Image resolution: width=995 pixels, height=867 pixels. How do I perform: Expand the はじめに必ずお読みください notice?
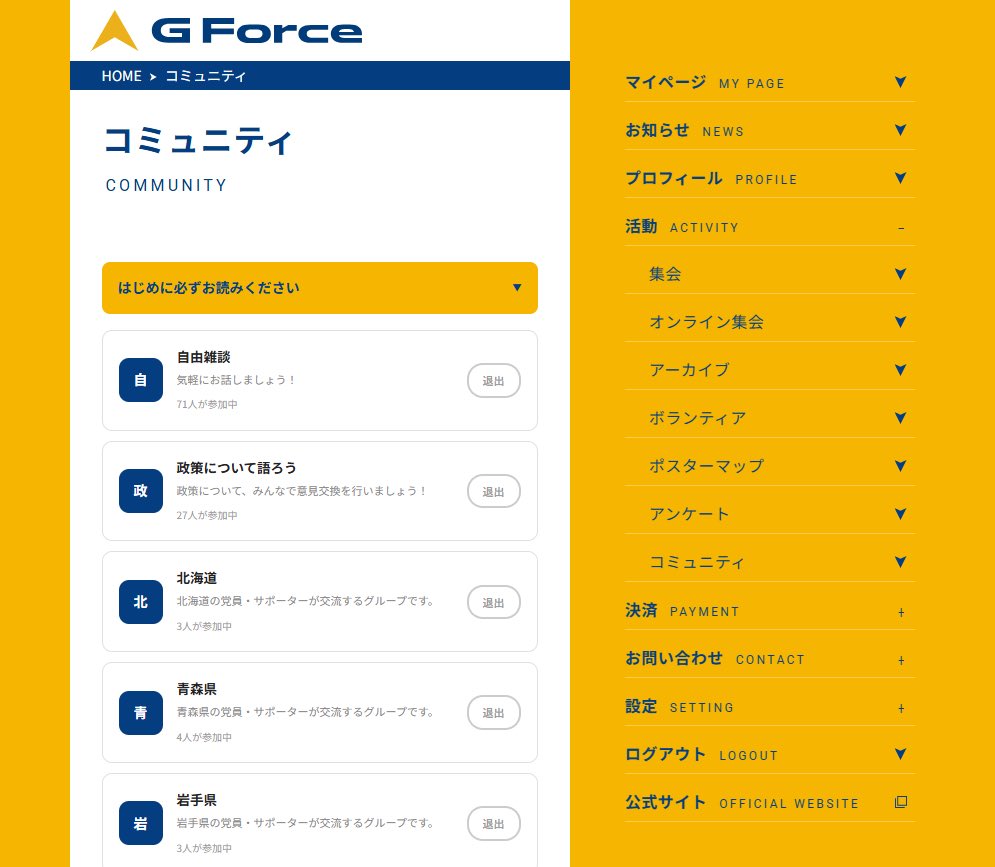pos(320,288)
